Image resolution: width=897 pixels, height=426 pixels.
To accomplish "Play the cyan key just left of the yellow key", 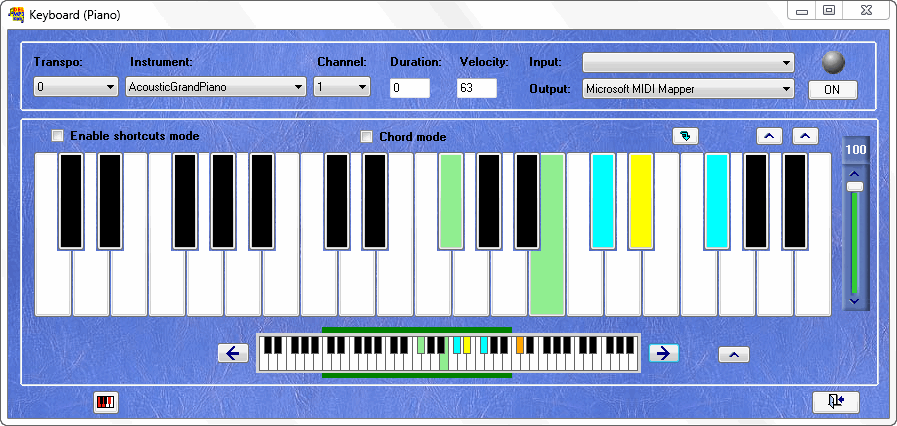I will point(603,201).
